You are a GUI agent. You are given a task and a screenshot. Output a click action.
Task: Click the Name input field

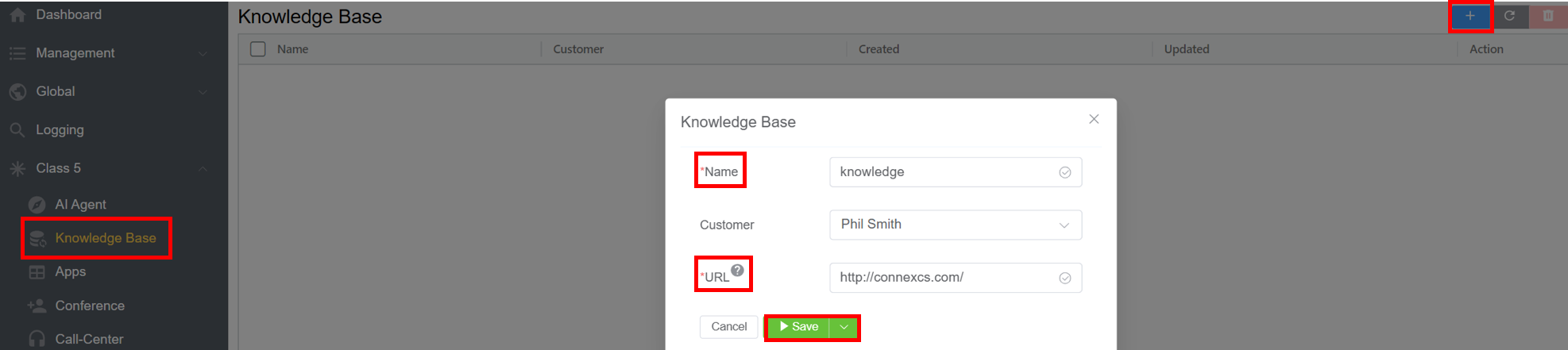click(x=945, y=172)
